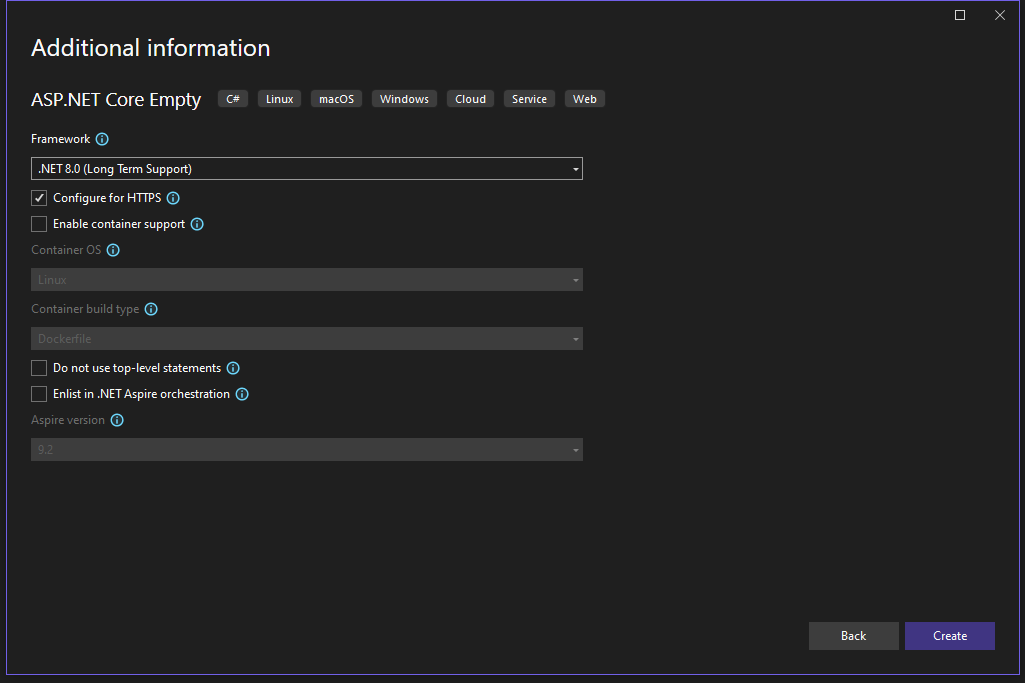Click the ASP.NET Core Empty title

pos(116,99)
